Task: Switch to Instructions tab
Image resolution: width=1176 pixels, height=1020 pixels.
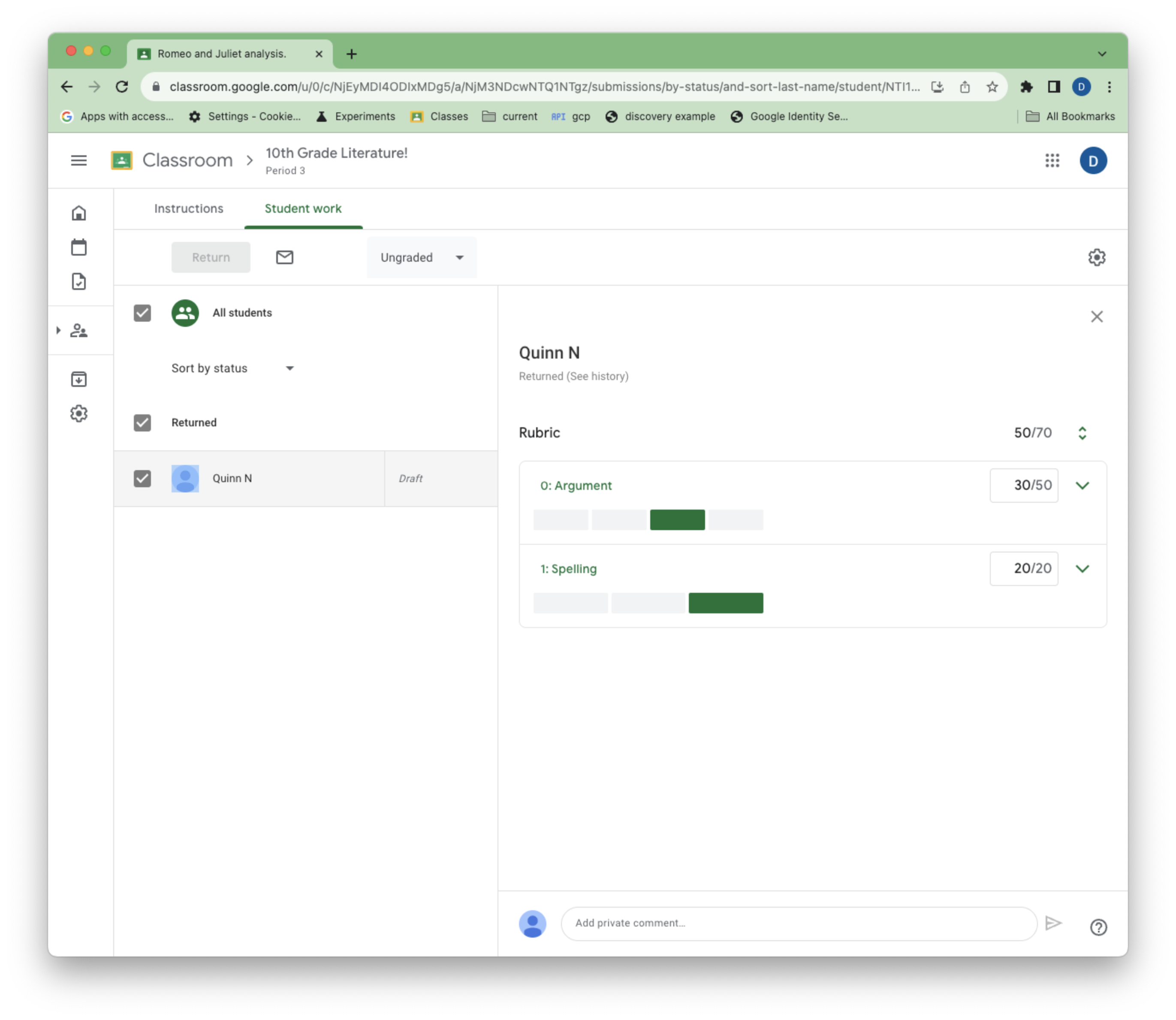Action: 189,208
